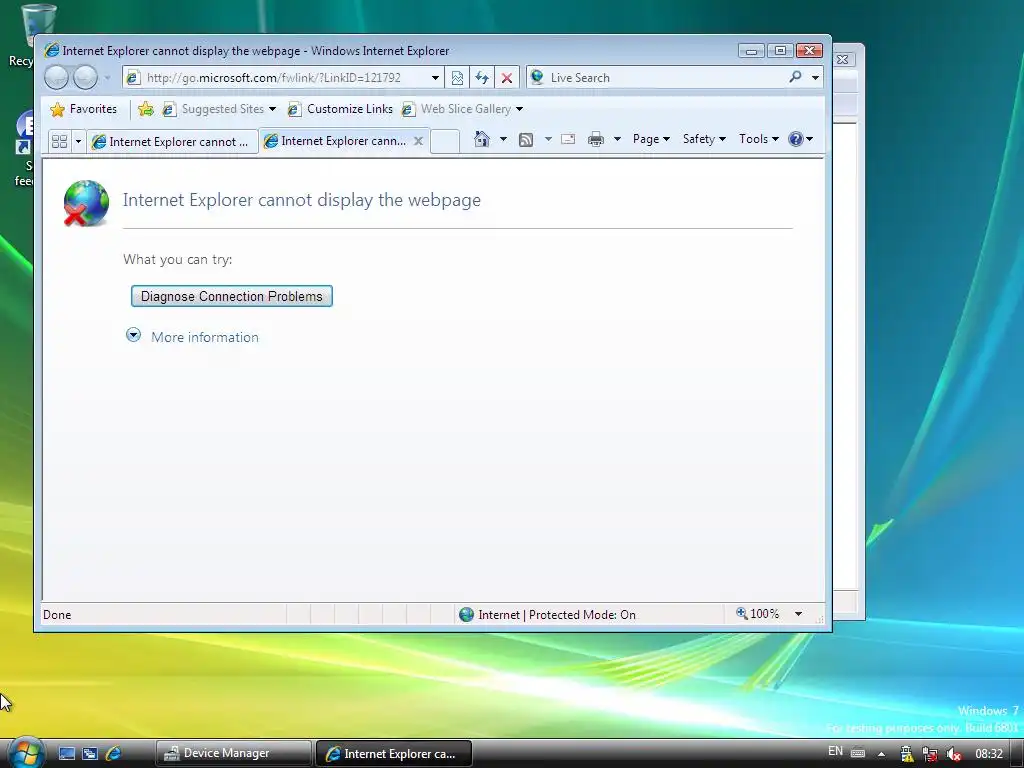1024x768 pixels.
Task: Click Add to Favorites Bar star icon
Action: point(146,109)
